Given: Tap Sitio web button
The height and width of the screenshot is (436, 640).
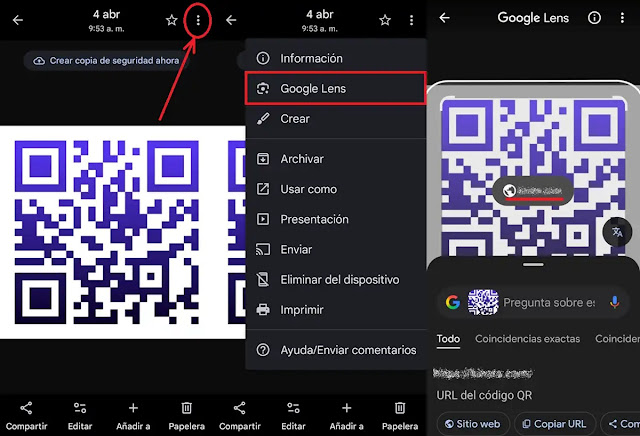Looking at the screenshot, I should pyautogui.click(x=471, y=424).
